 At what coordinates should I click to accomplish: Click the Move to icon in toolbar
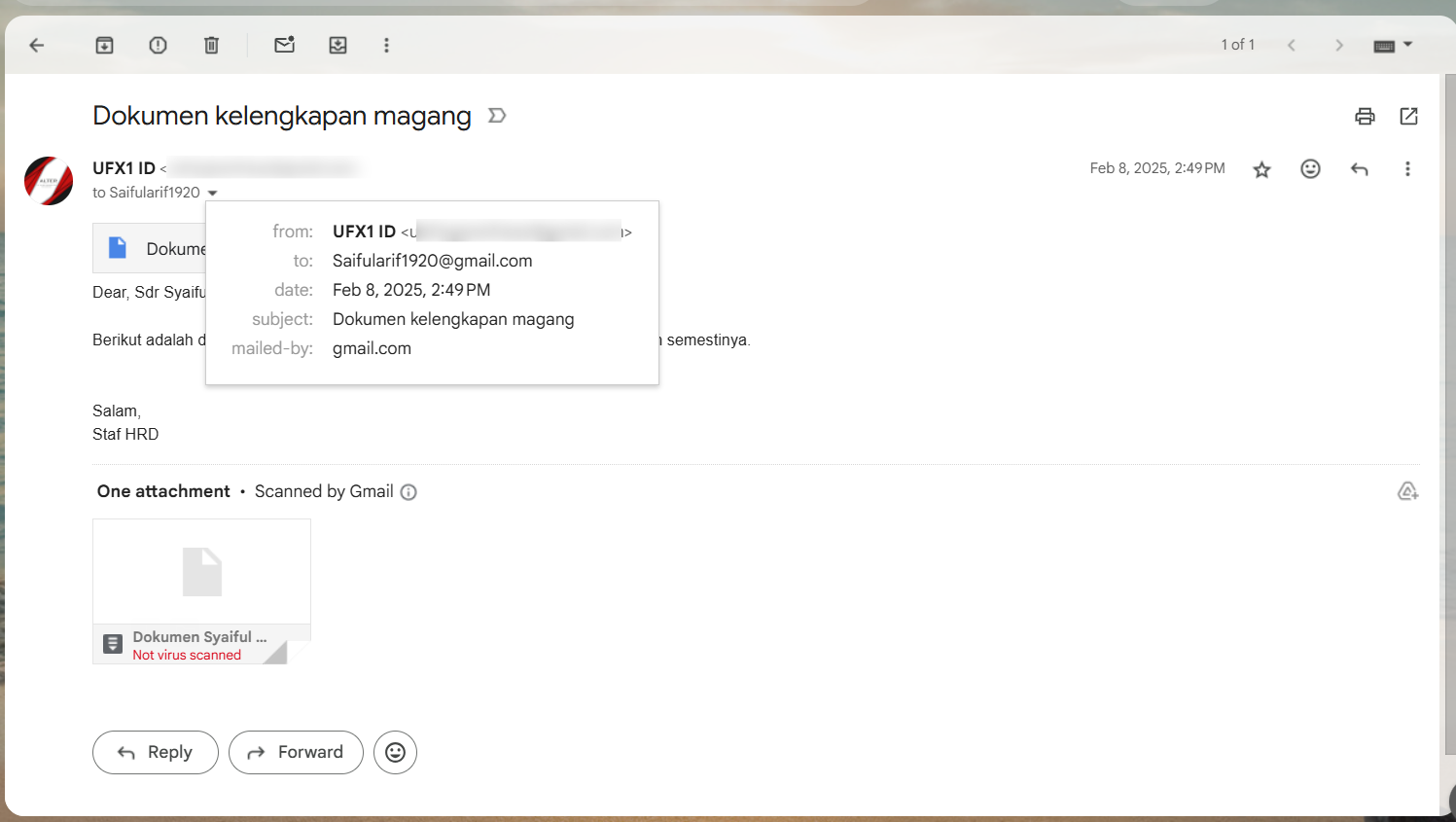[337, 45]
